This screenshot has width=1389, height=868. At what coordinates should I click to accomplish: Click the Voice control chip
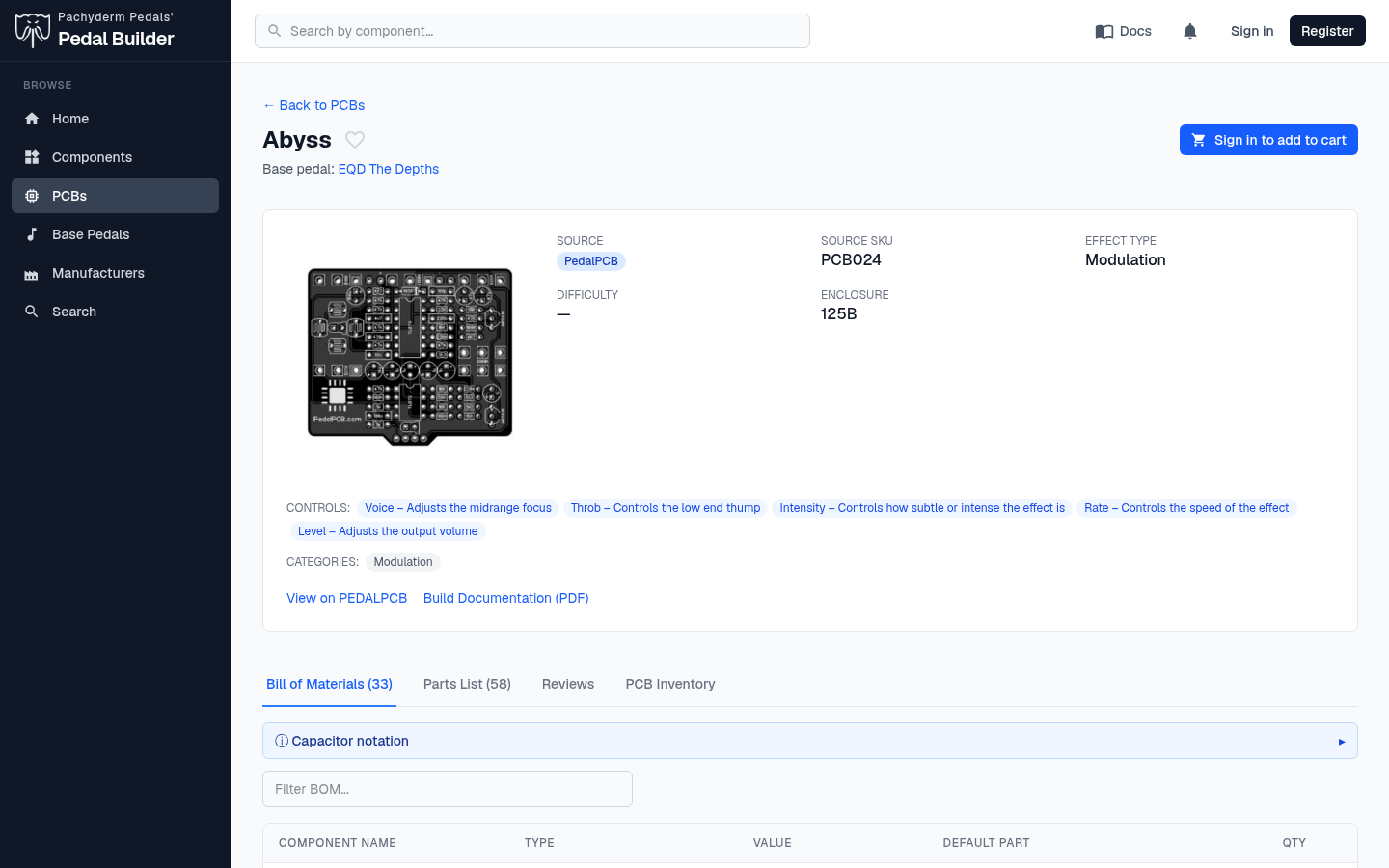click(x=458, y=508)
